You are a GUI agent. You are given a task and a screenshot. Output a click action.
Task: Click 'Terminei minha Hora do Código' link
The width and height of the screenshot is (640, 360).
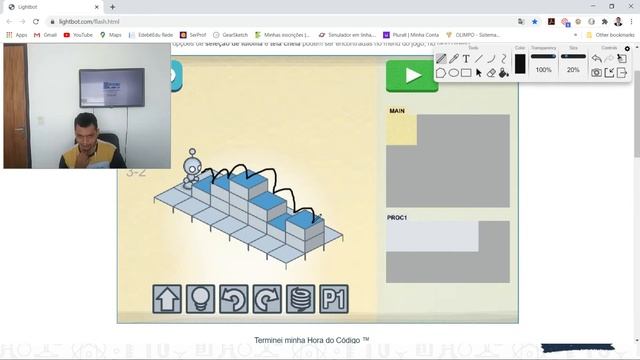point(311,340)
